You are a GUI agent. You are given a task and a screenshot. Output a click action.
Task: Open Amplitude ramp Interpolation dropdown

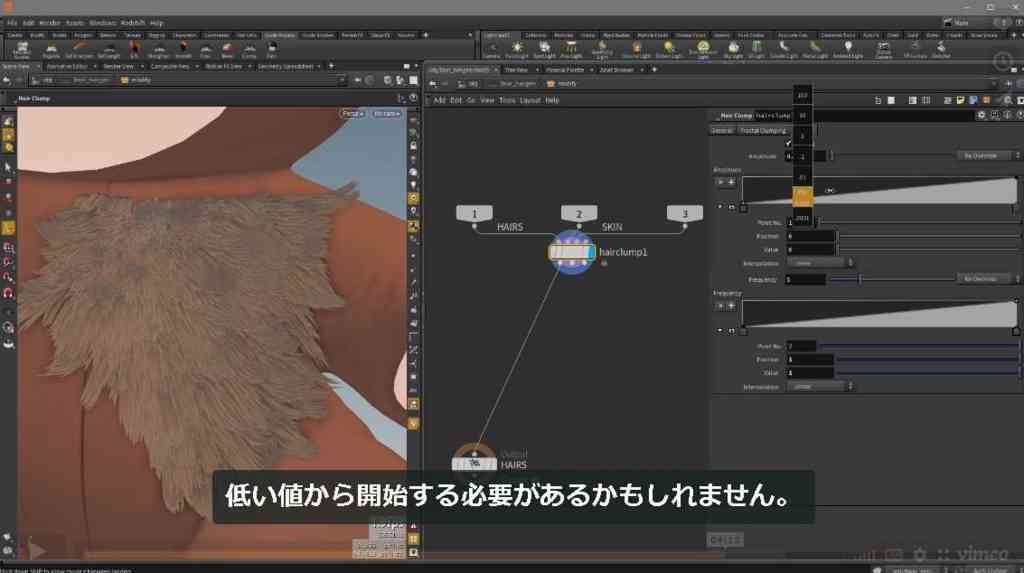(820, 263)
